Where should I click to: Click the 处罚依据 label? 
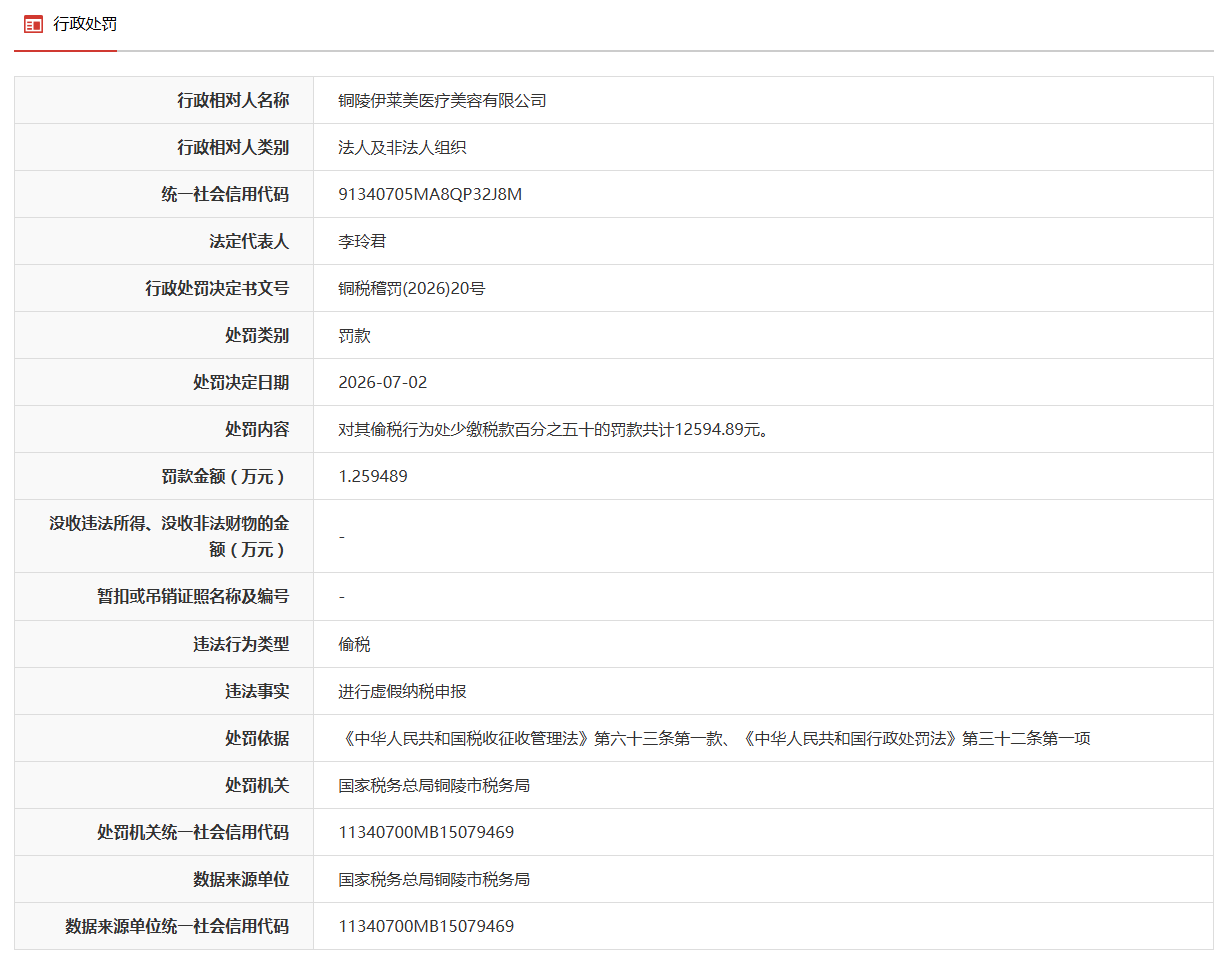coord(257,738)
